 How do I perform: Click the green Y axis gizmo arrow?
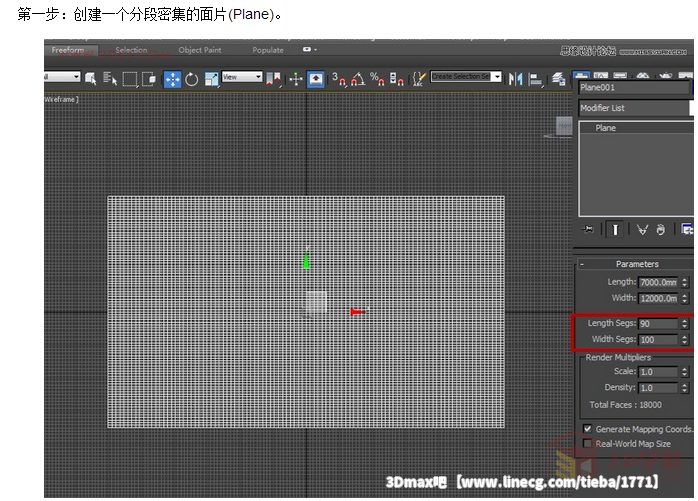click(x=306, y=261)
